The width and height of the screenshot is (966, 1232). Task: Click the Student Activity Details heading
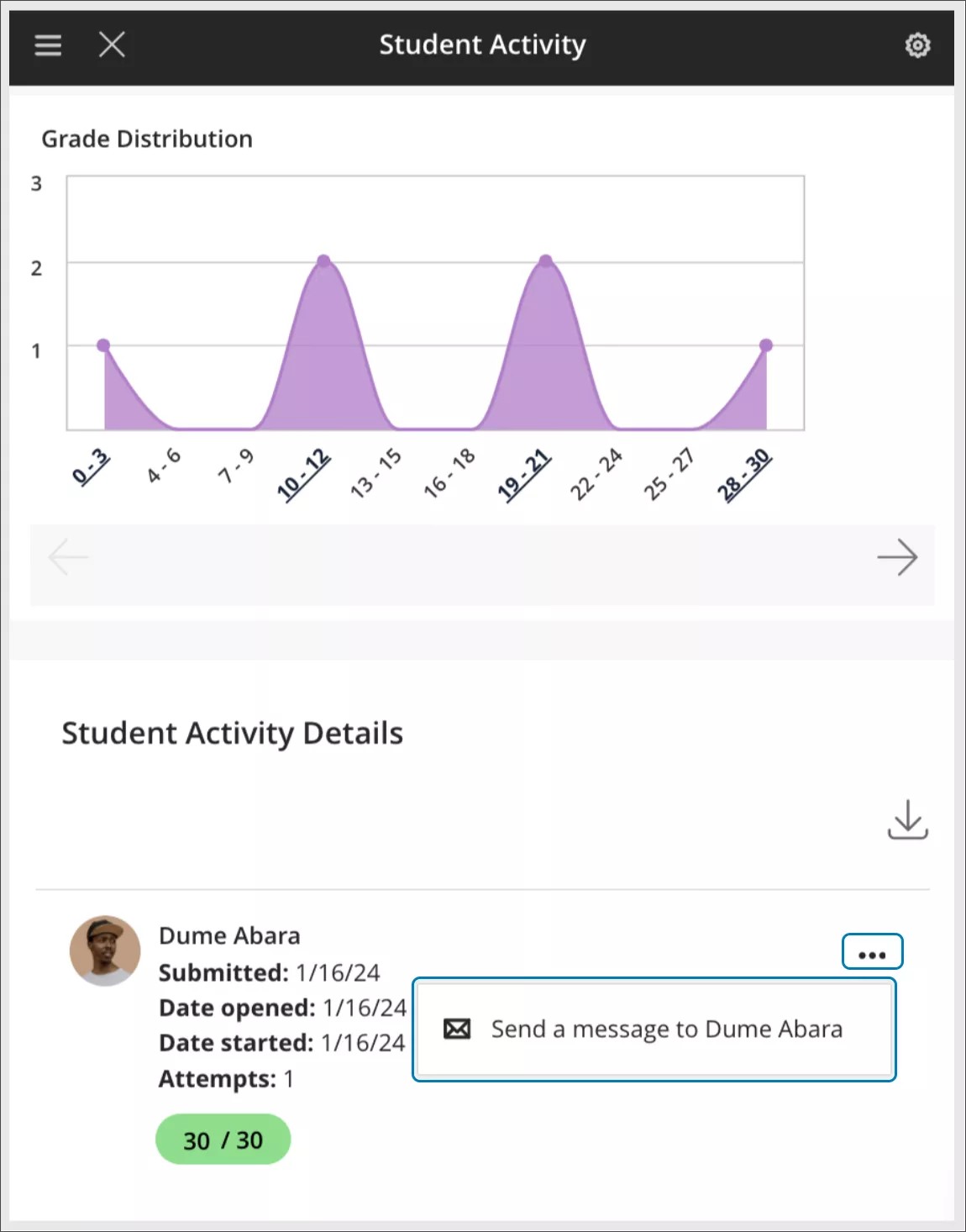coord(233,733)
